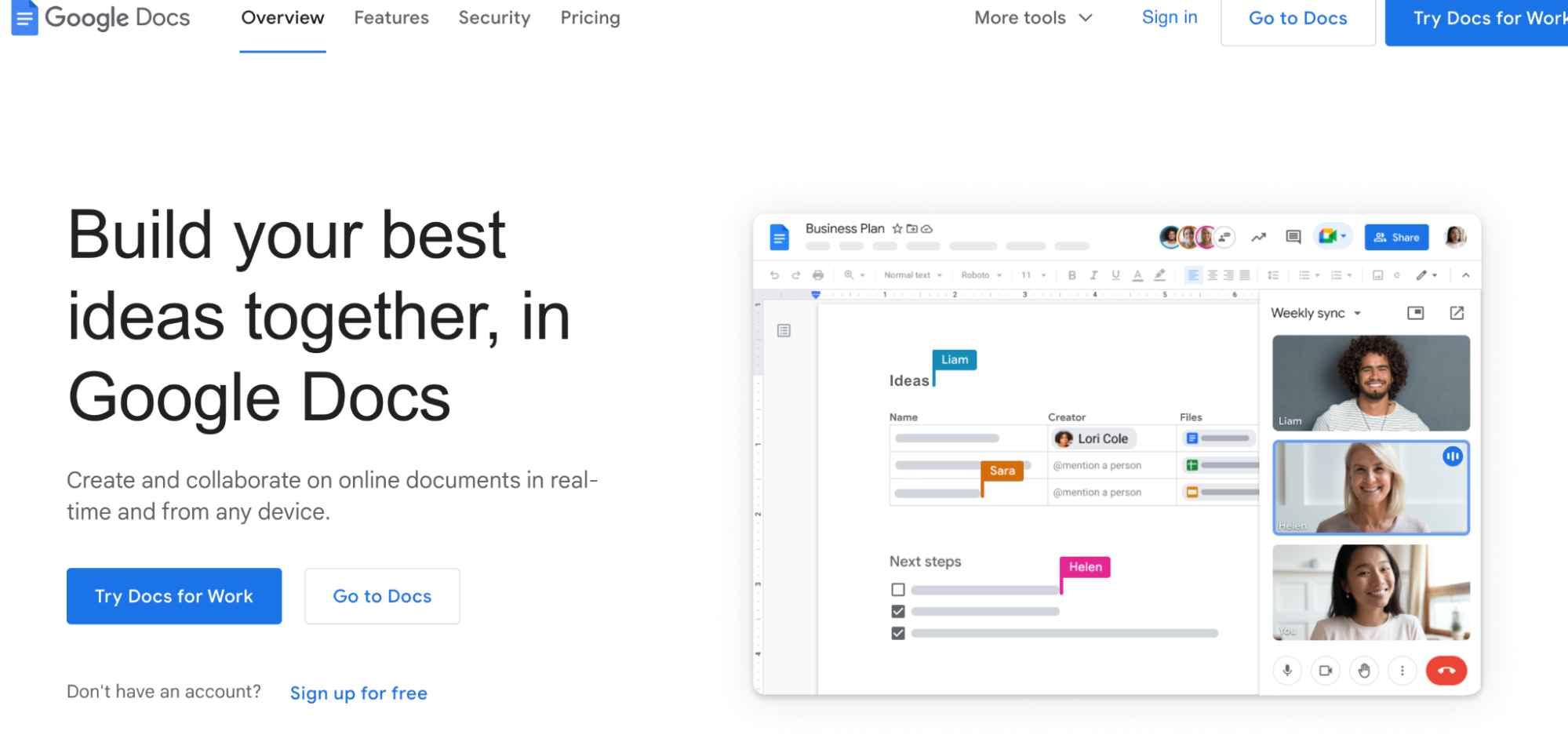Star the Business Plan document
Viewport: 1568px width, 753px height.
[x=897, y=229]
